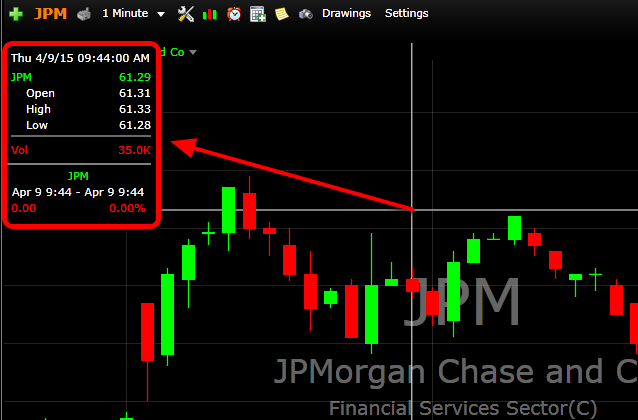Expand the chart title dropdown arrow after Co
Image resolution: width=638 pixels, height=420 pixels.
193,52
